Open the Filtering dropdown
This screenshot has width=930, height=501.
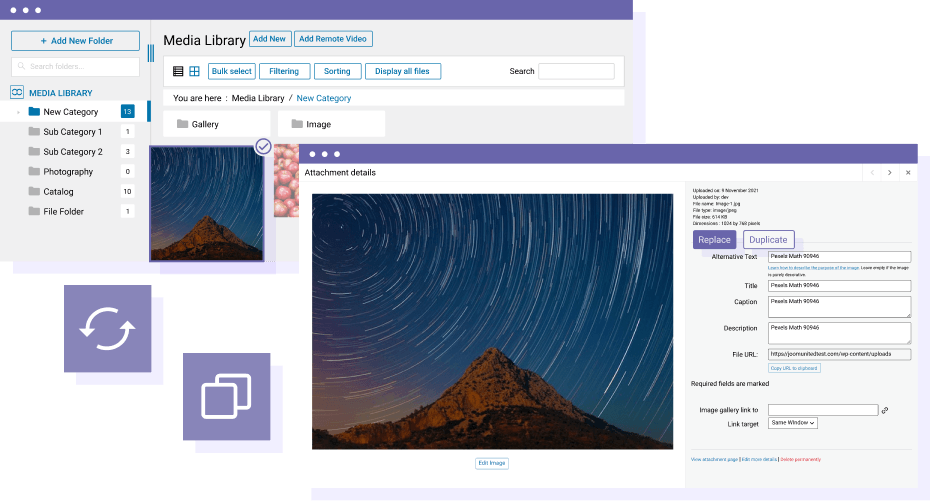pos(284,71)
